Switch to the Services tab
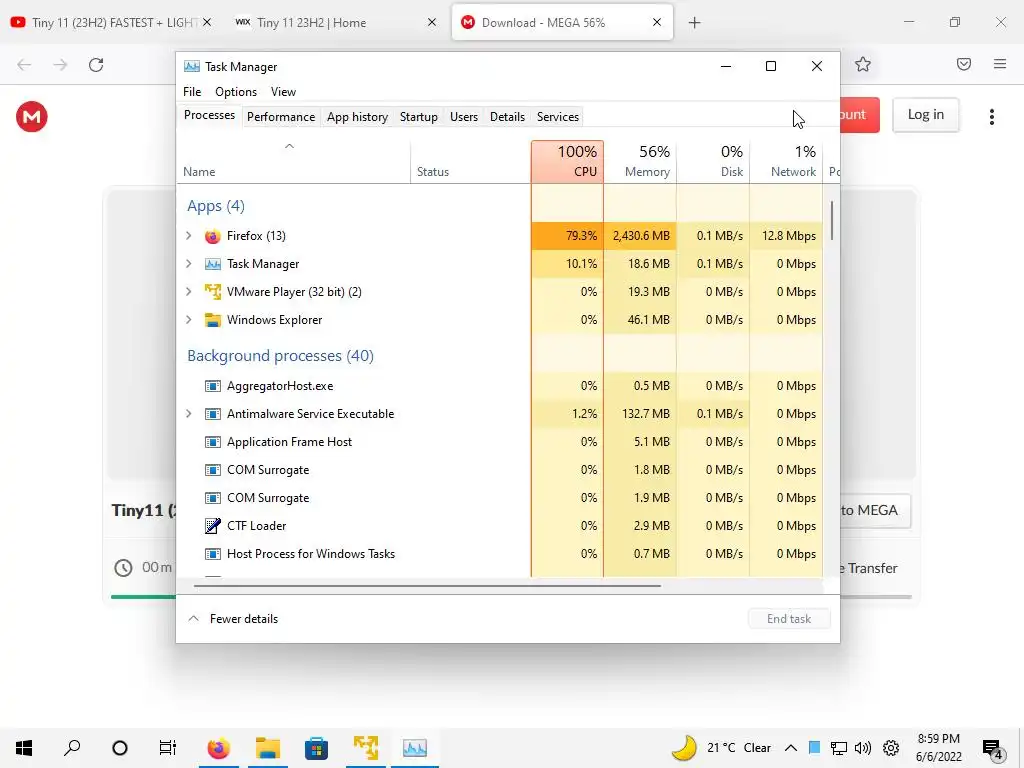 (558, 117)
